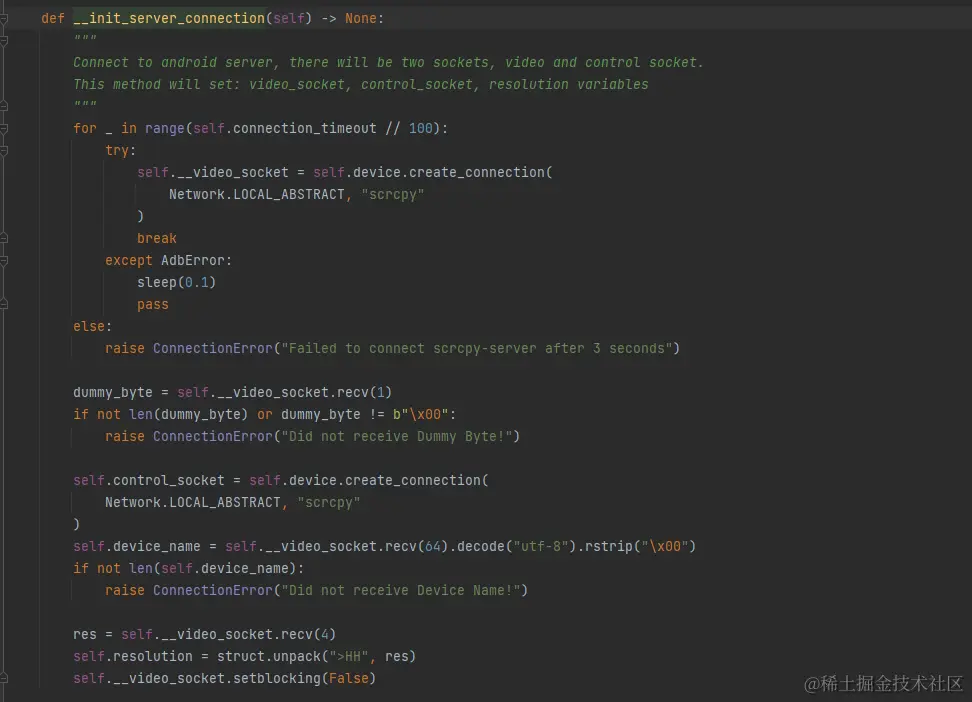This screenshot has height=702, width=972.
Task: Click the break statement
Action: coord(156,238)
